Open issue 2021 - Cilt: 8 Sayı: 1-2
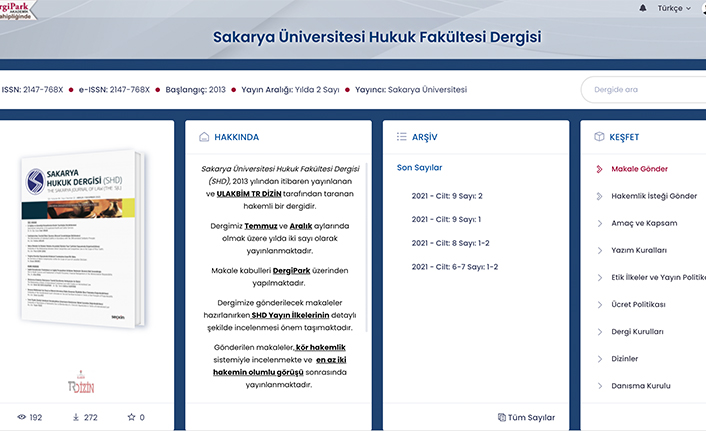Viewport: 706px width, 431px height. (x=450, y=243)
